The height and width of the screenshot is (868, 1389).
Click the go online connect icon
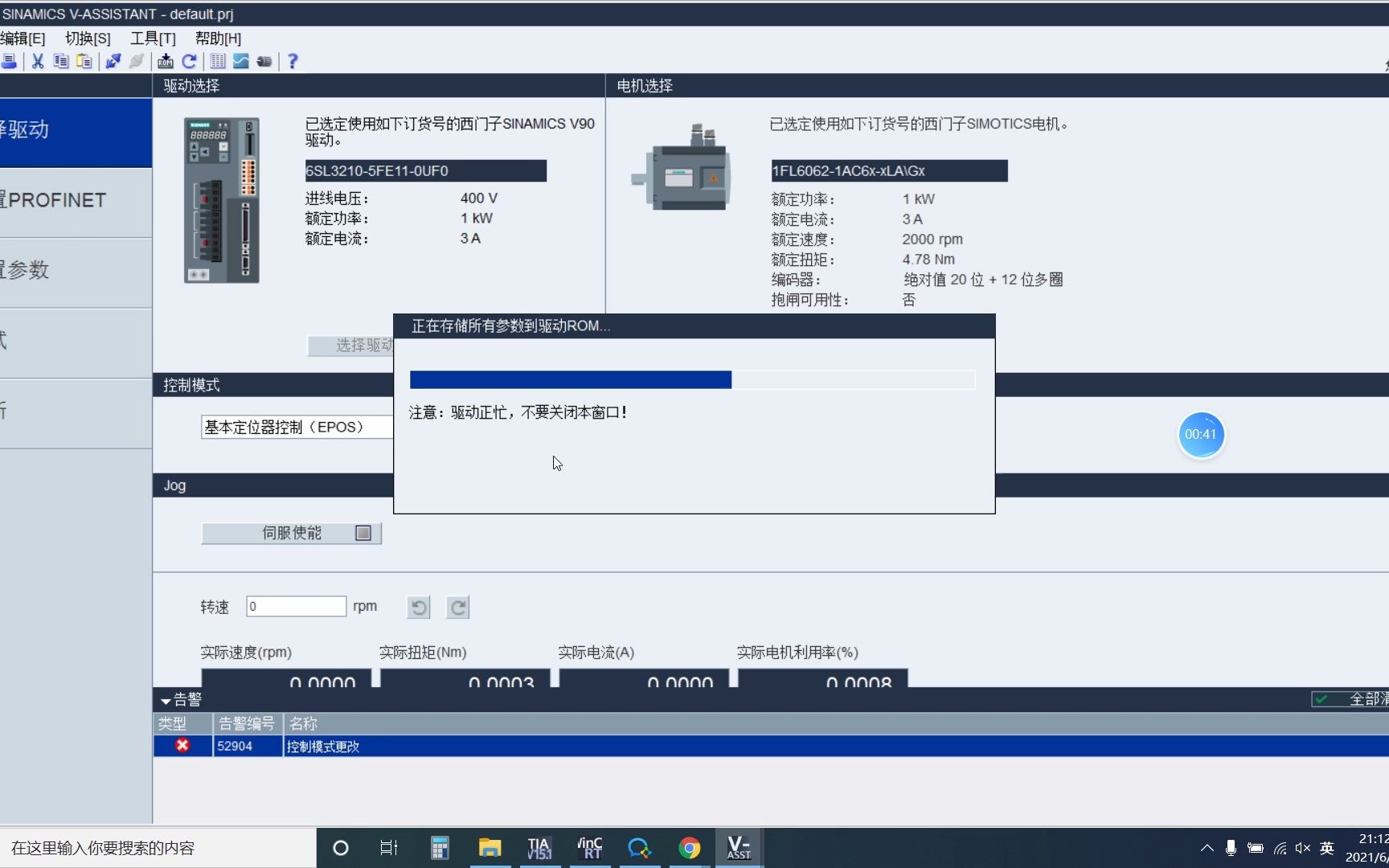(113, 61)
